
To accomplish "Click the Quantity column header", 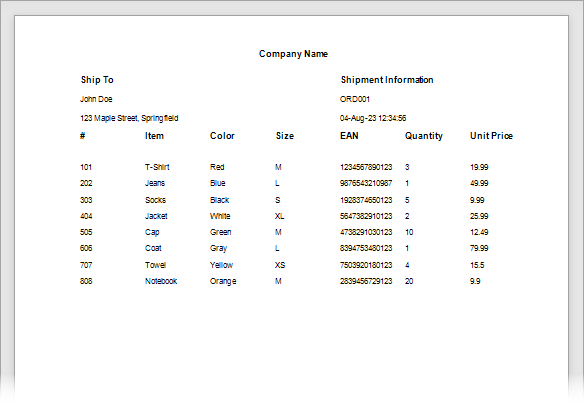I will [424, 136].
